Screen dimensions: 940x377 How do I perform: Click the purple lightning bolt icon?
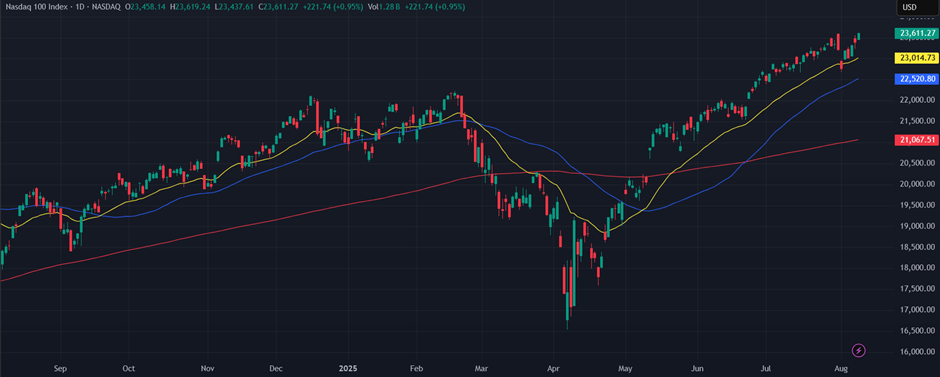click(x=858, y=350)
